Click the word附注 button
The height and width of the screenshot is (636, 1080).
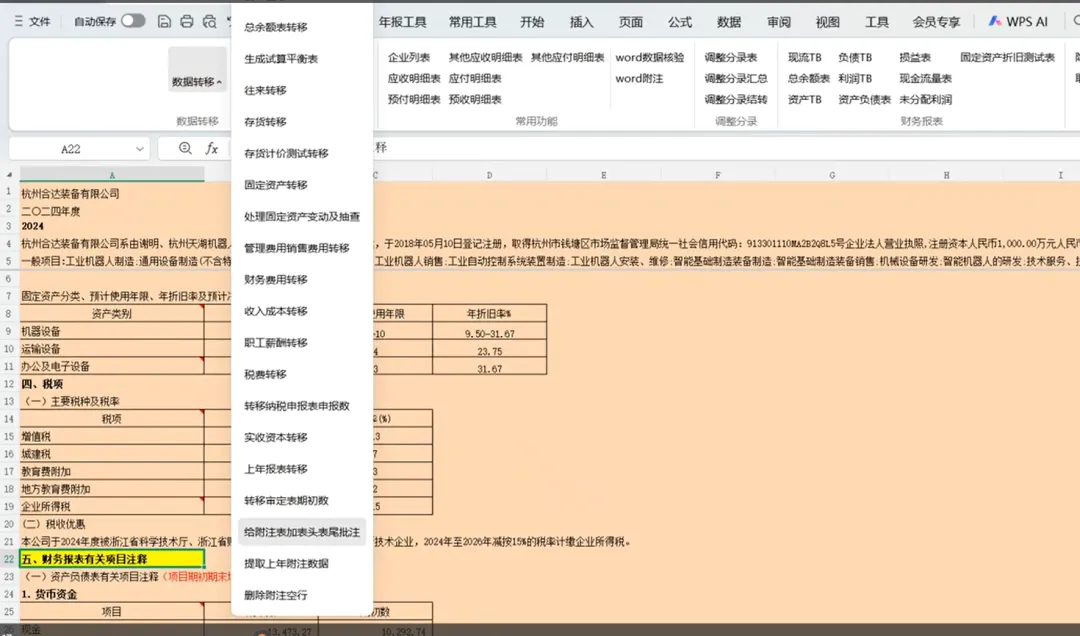click(639, 79)
